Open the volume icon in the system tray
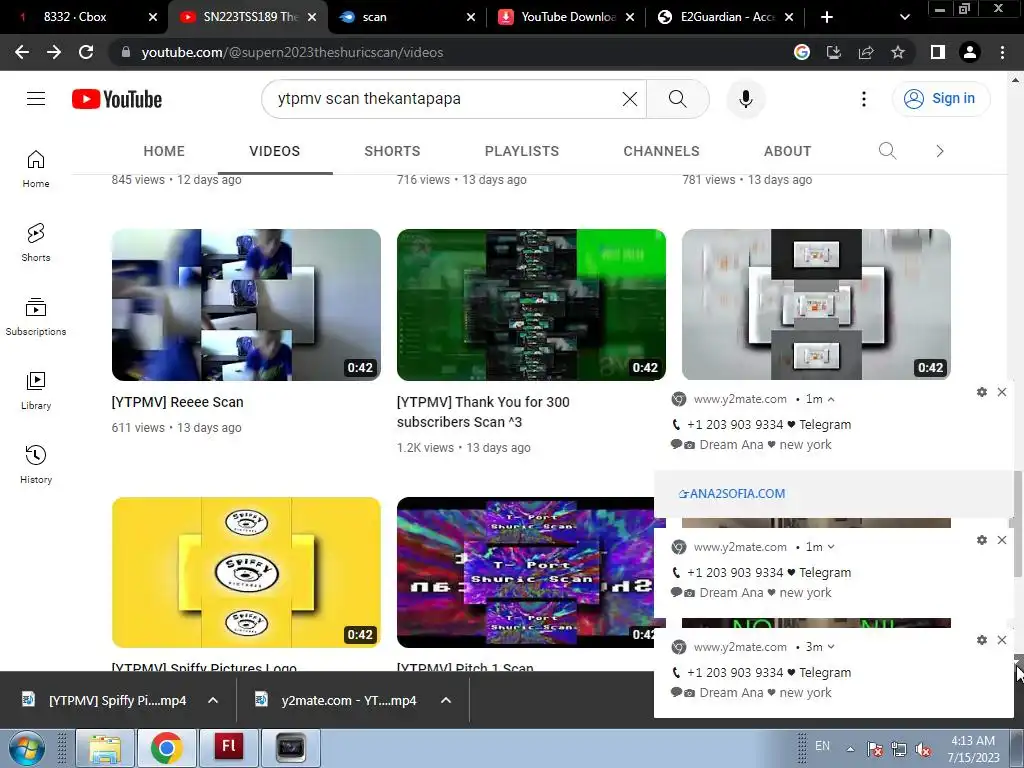 pos(923,749)
